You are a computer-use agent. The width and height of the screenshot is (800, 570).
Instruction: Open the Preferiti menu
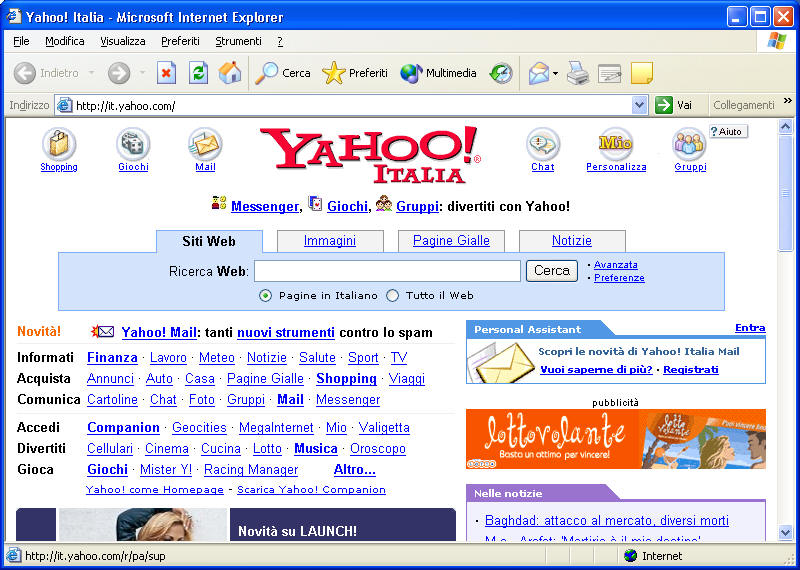180,41
